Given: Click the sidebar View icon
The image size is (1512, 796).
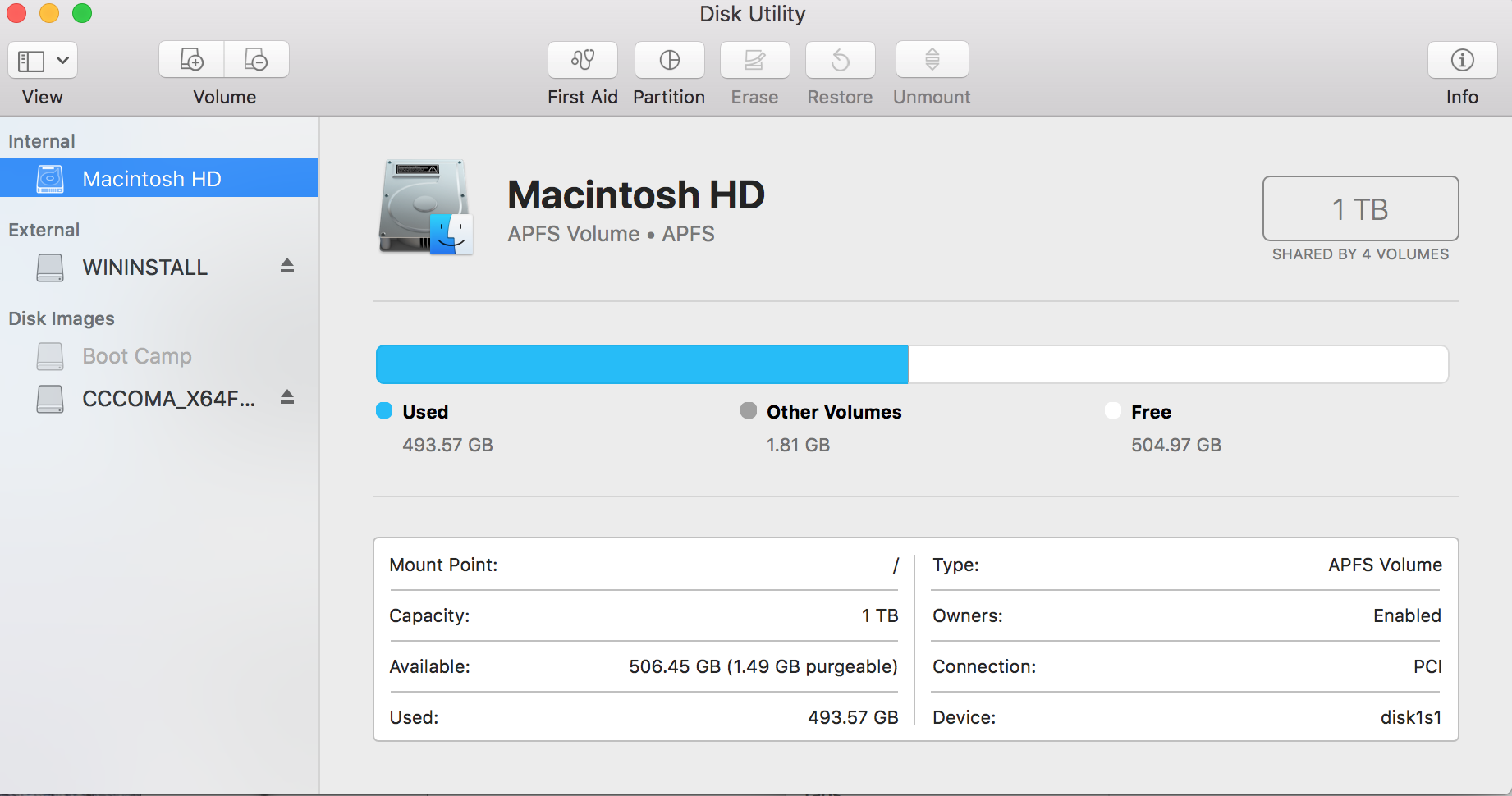Looking at the screenshot, I should (x=30, y=59).
